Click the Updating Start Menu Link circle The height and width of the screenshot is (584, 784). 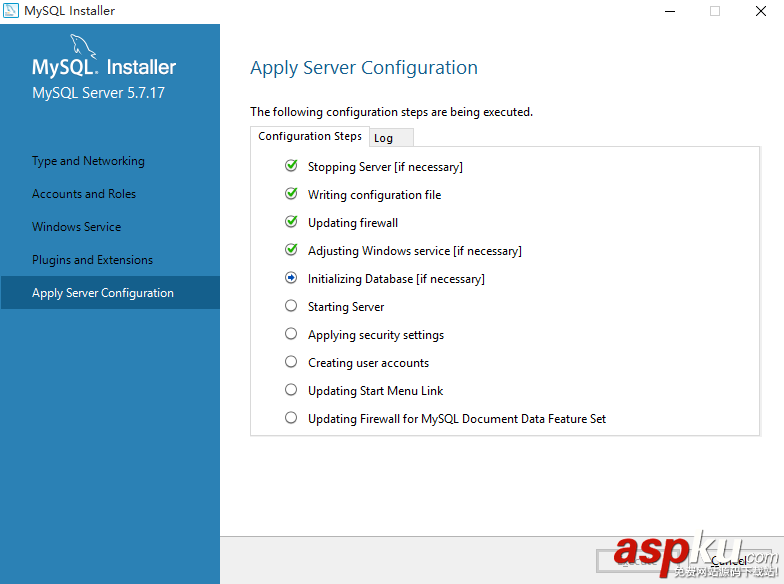pos(291,390)
